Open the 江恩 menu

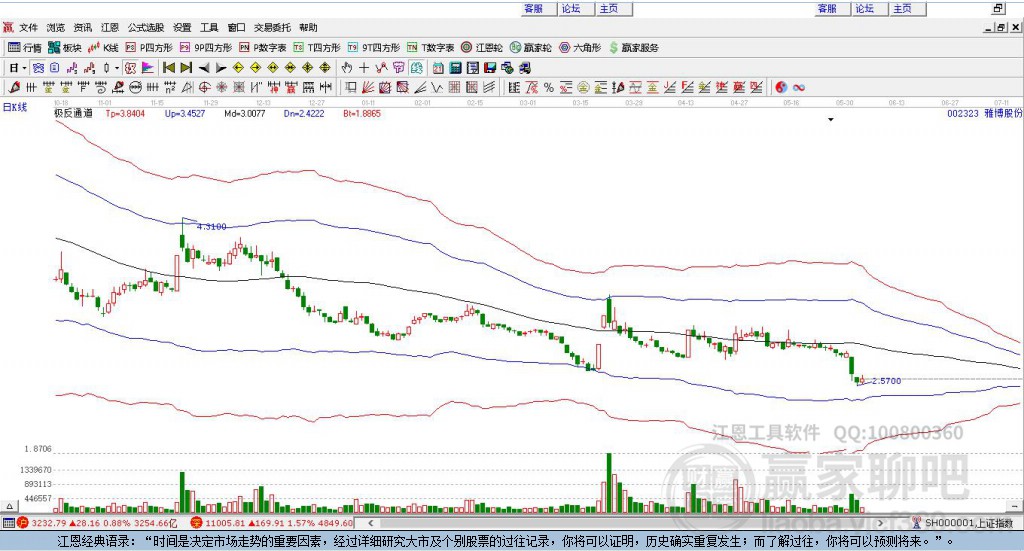(110, 28)
